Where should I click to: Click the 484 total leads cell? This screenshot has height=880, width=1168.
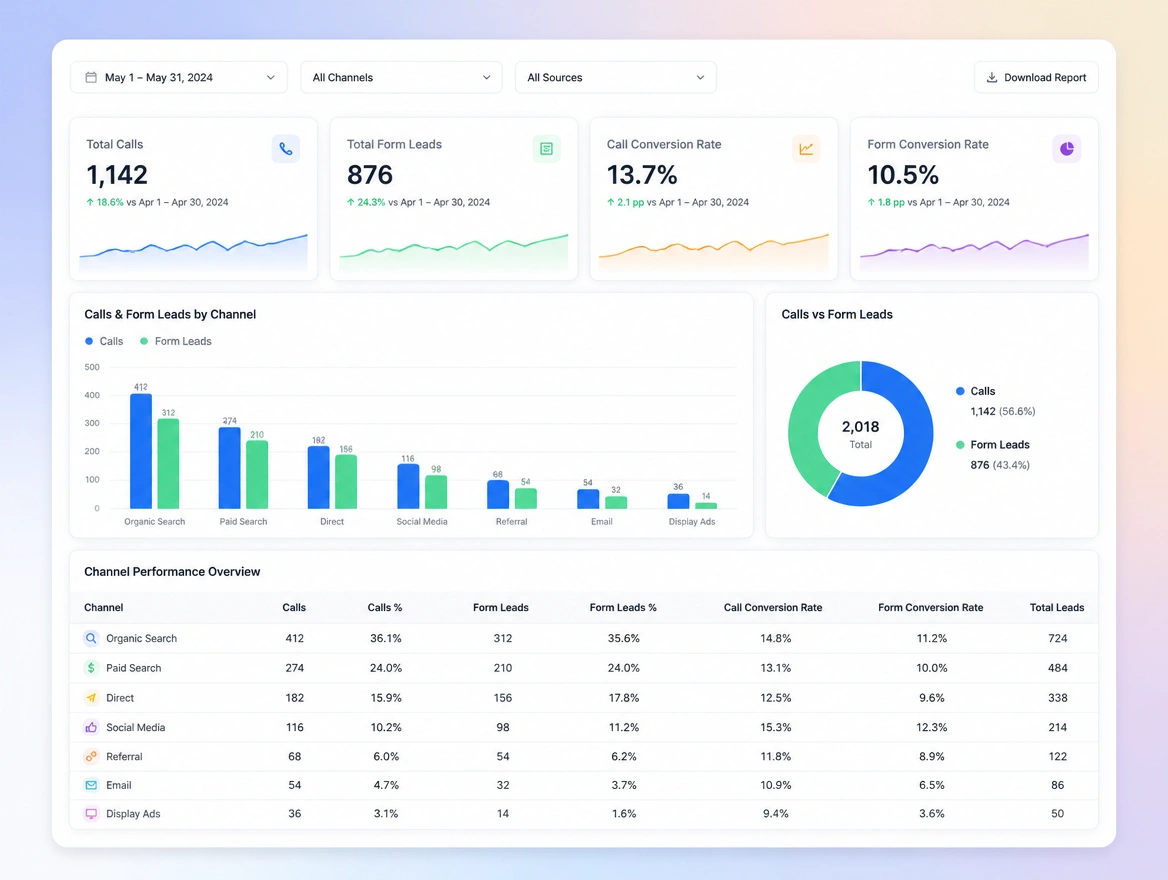coord(1058,668)
